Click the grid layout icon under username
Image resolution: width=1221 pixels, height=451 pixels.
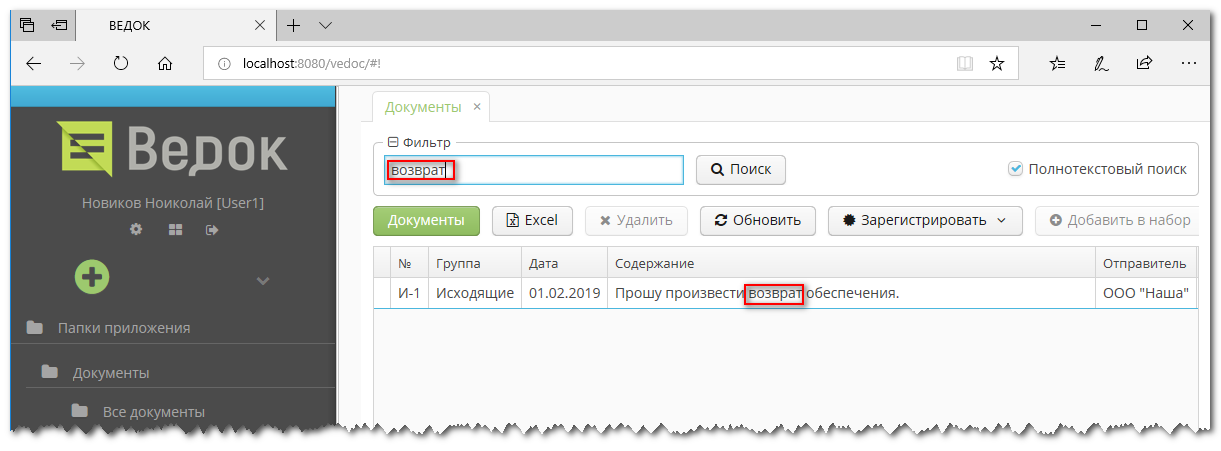(174, 230)
